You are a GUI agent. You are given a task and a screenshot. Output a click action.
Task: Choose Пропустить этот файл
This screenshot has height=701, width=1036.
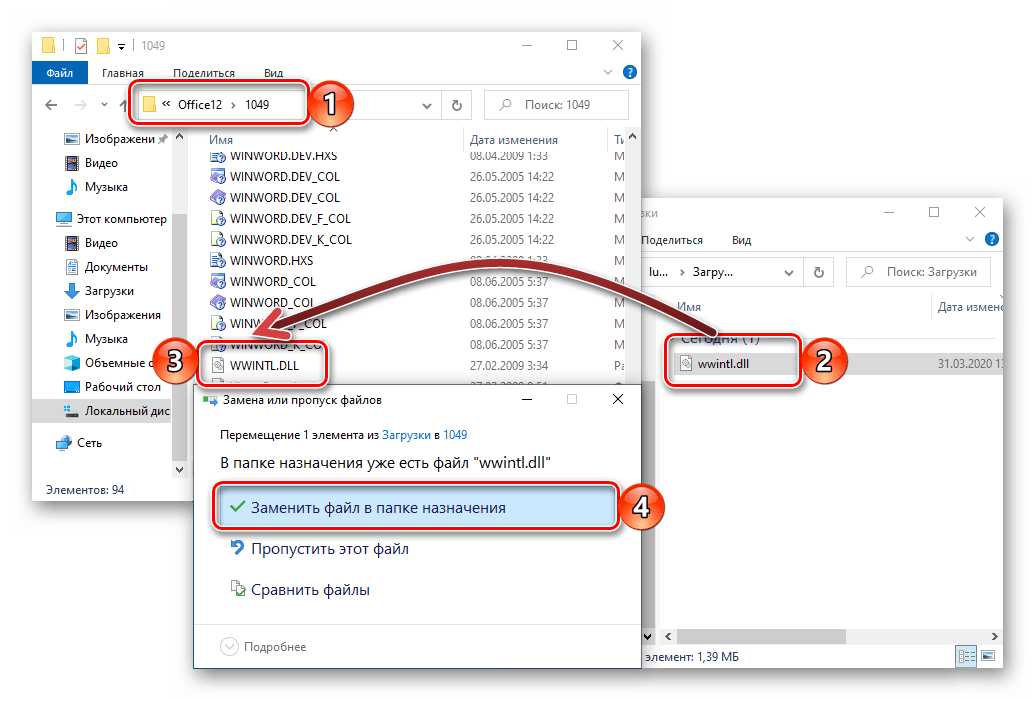319,548
